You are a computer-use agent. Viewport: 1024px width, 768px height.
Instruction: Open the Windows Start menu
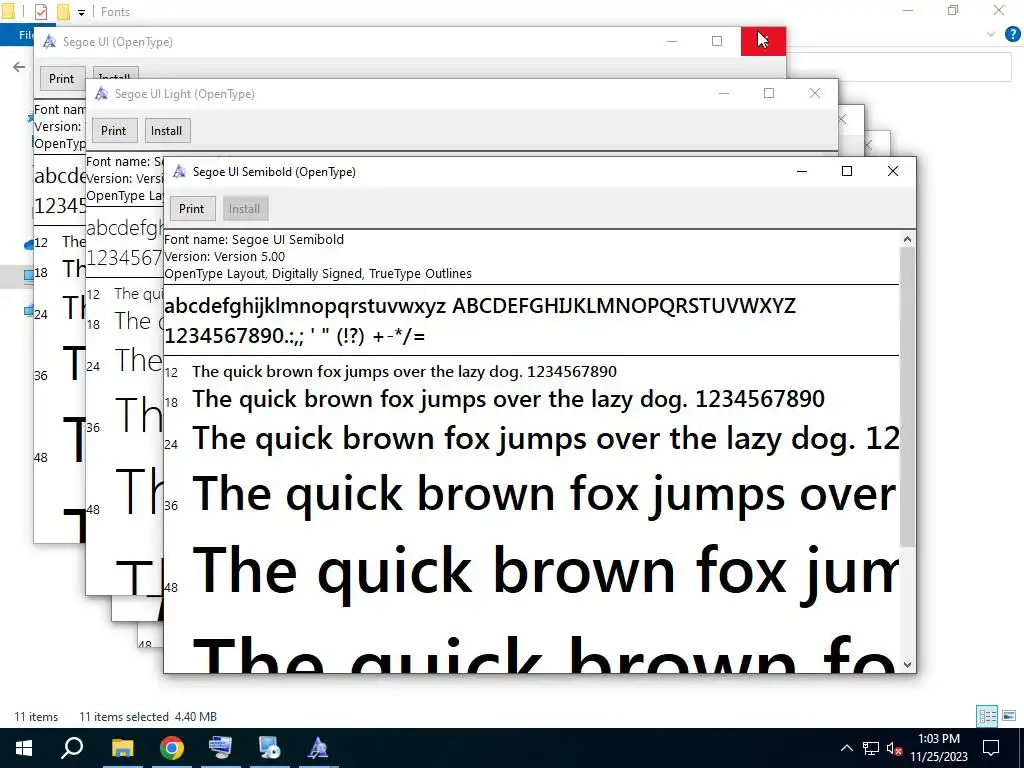(24, 748)
